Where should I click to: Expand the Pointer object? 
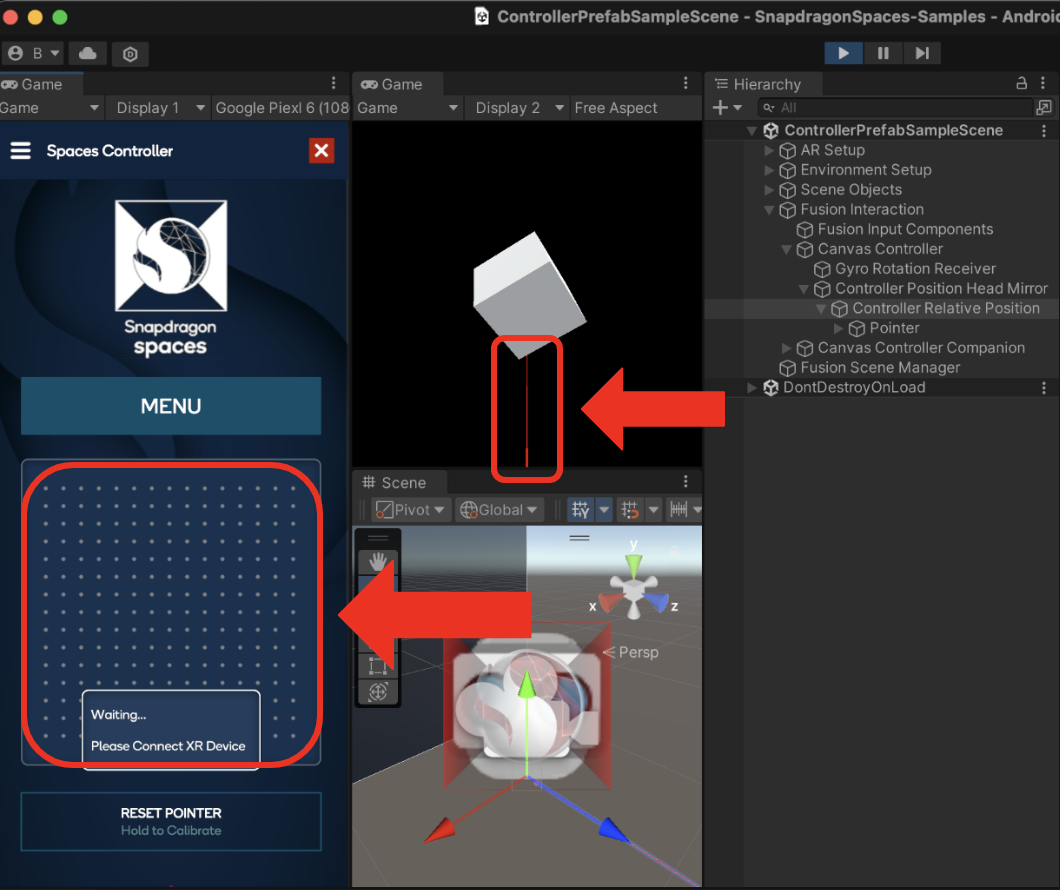[838, 328]
